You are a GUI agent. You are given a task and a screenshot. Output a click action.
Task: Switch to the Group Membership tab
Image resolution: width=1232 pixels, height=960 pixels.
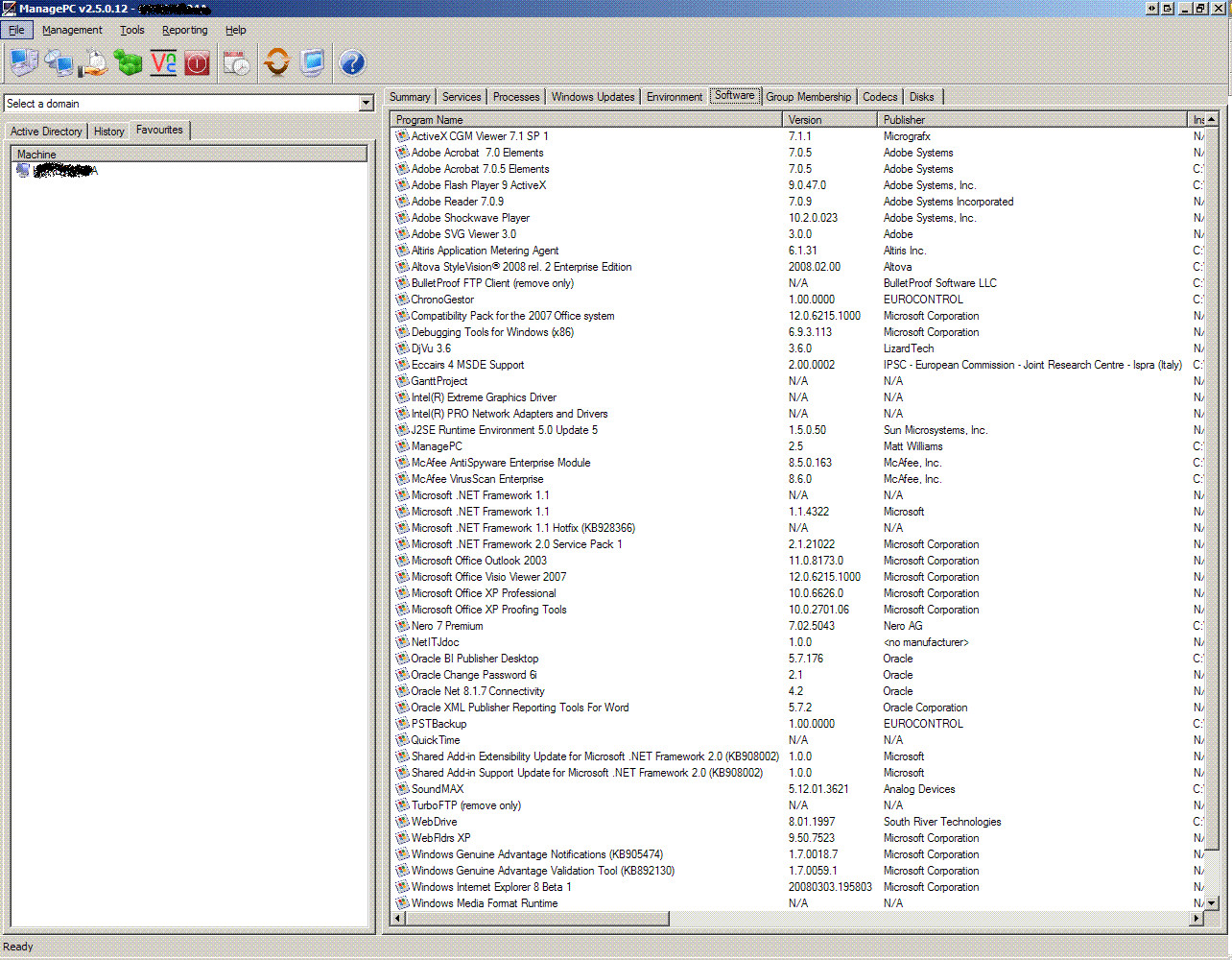click(x=808, y=97)
